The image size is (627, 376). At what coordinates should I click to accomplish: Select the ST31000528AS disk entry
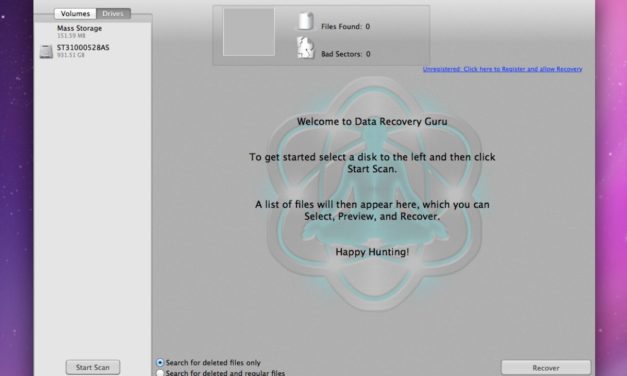click(x=93, y=51)
